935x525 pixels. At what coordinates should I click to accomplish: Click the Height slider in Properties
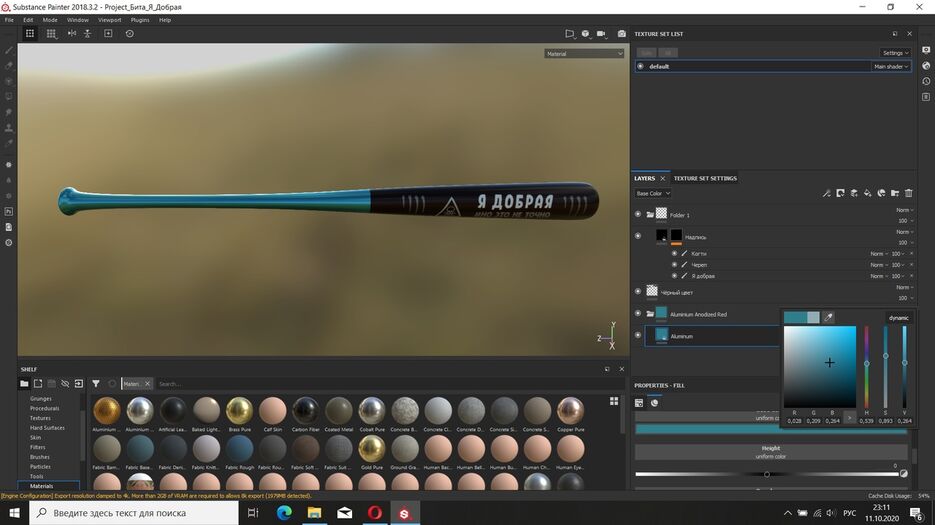point(767,474)
